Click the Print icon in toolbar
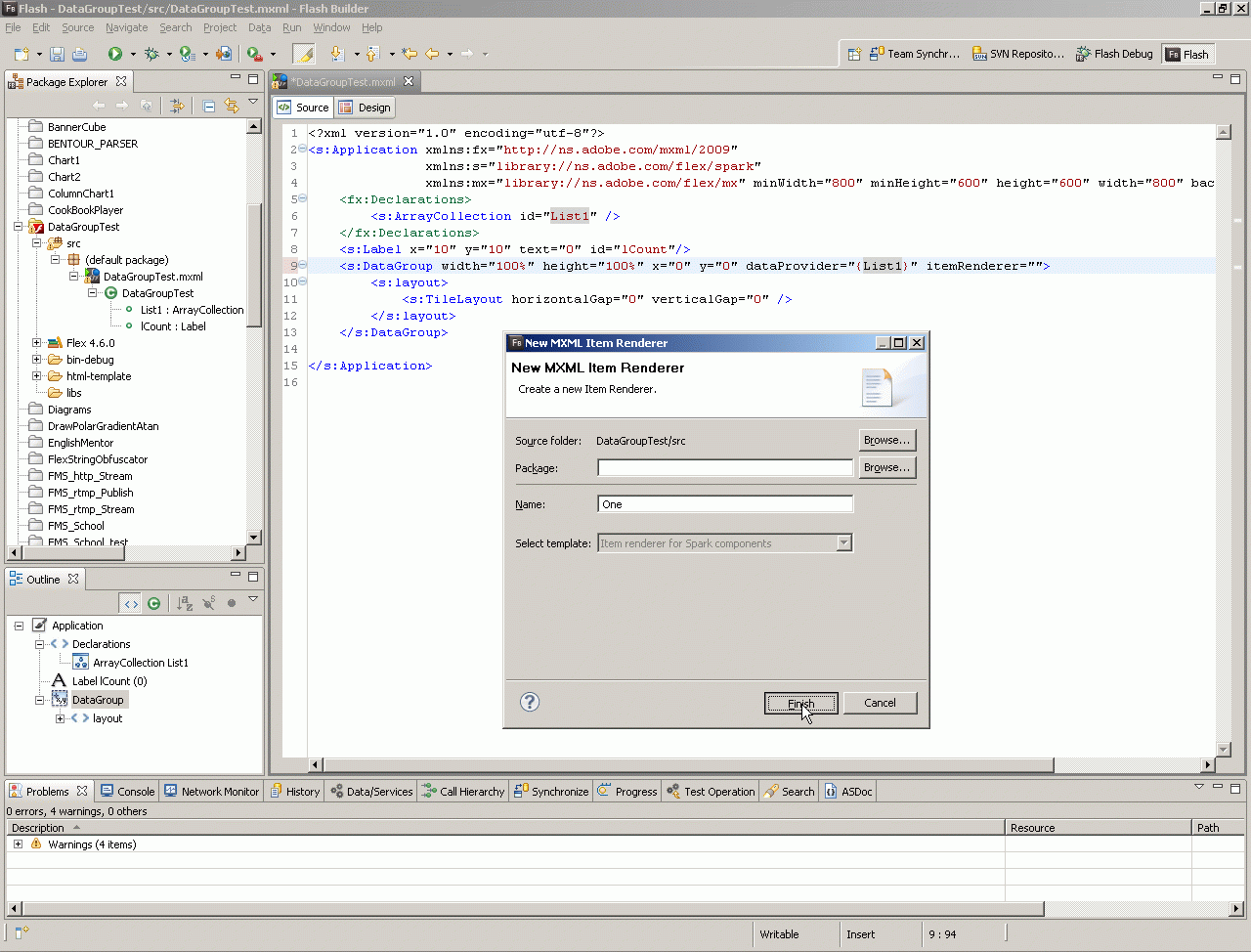 pyautogui.click(x=79, y=54)
